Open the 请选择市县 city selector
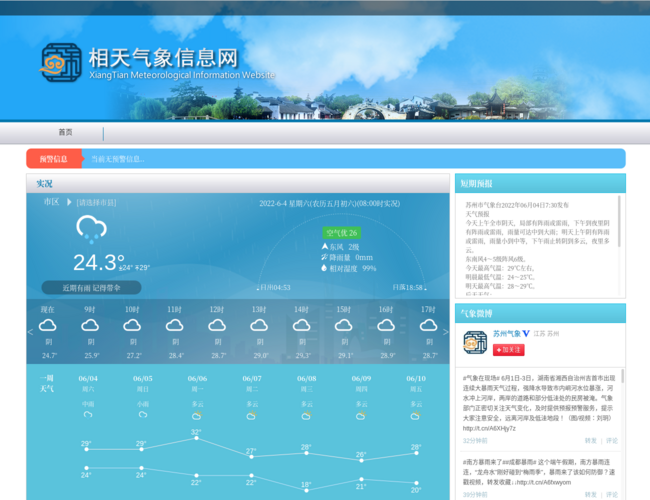The image size is (650, 500). click(96, 202)
